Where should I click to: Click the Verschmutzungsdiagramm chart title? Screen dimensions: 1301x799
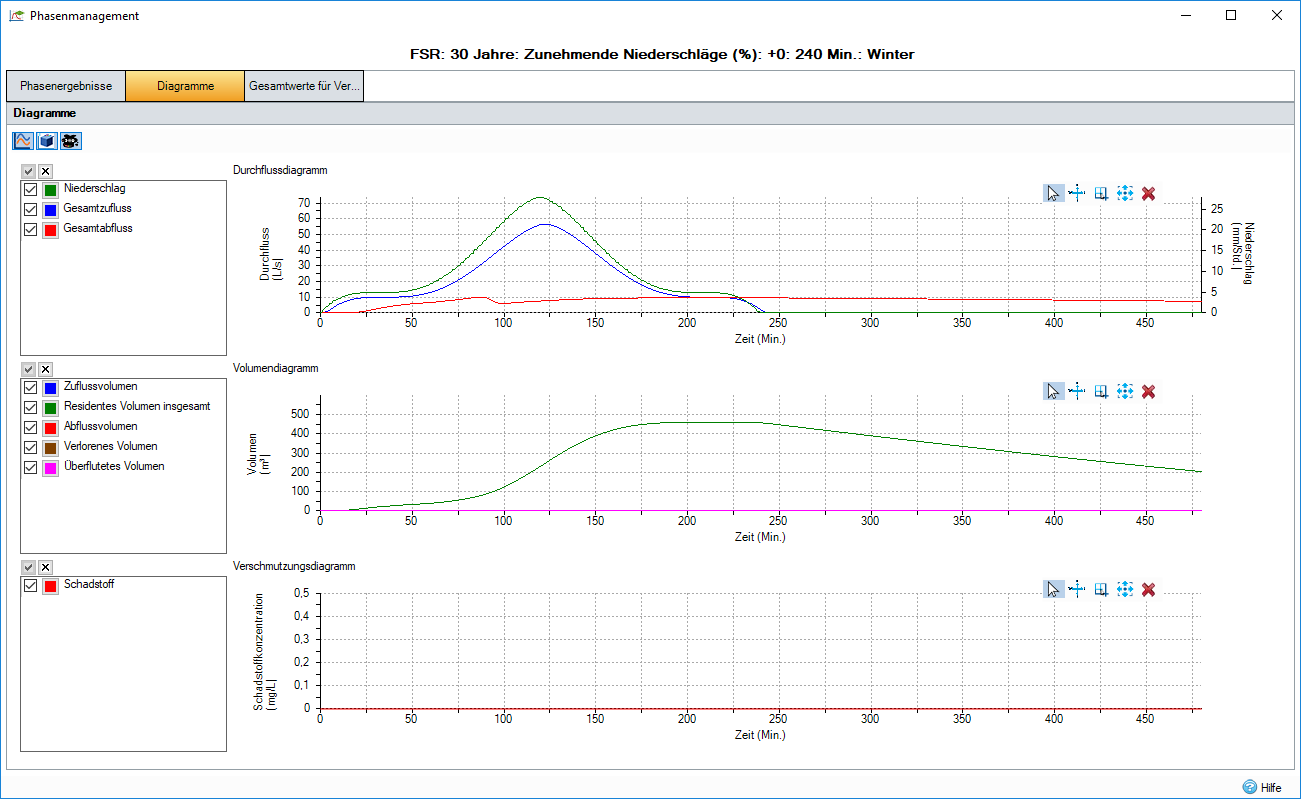click(x=294, y=566)
